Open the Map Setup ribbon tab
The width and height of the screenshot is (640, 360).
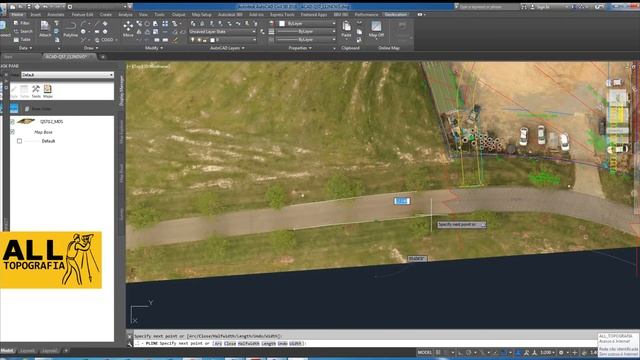(202, 15)
